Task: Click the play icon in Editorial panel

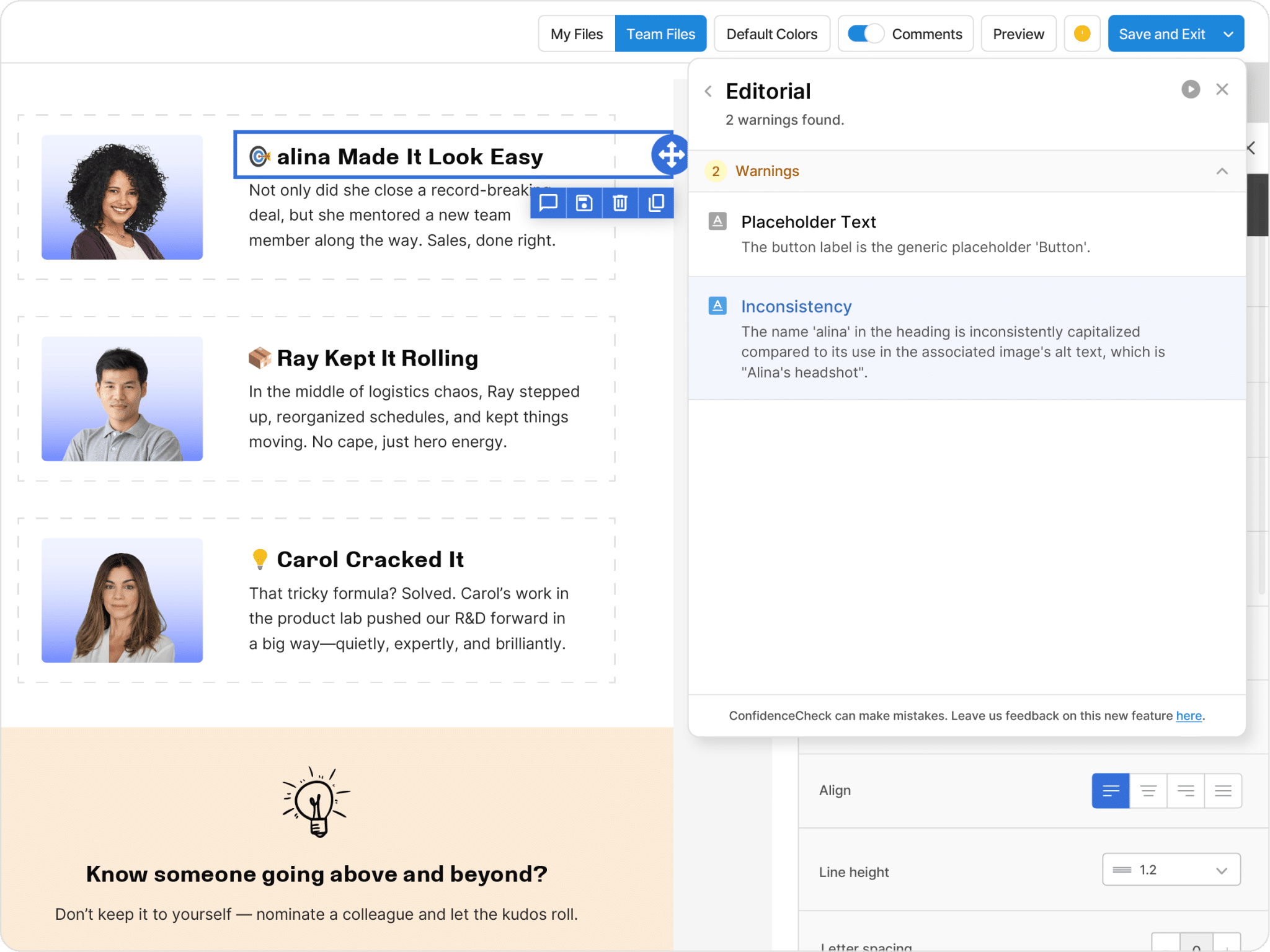Action: [1190, 89]
